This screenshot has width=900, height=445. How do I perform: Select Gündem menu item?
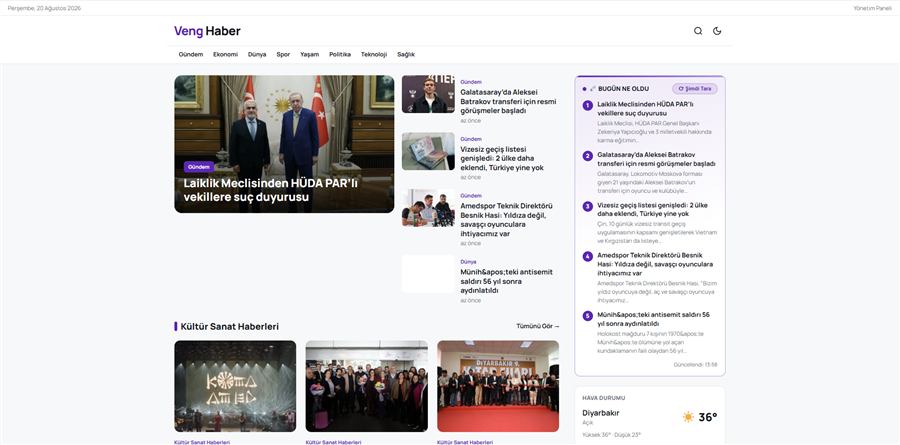[x=191, y=55]
